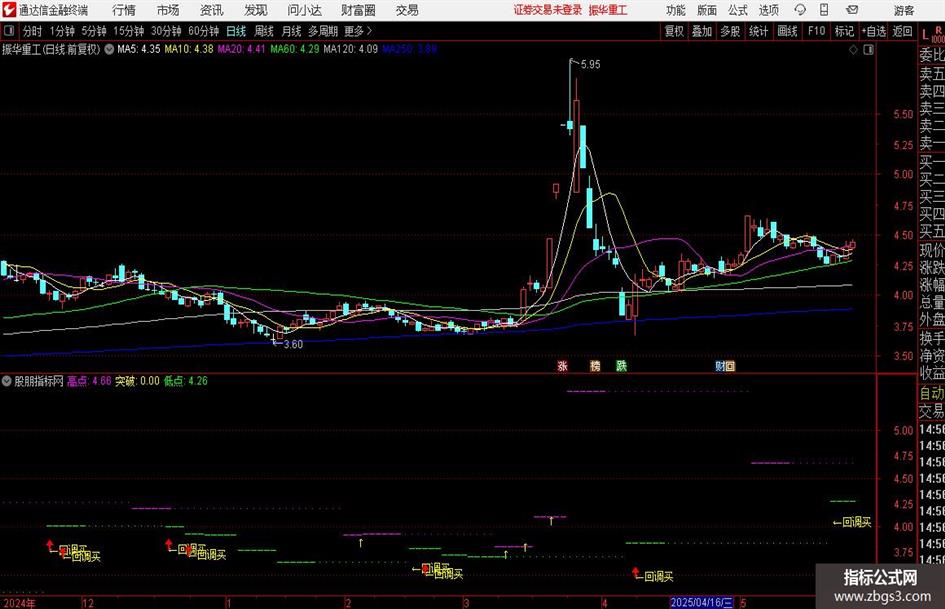Switch to the 60分钟 period tab
Screen dimensions: 945x609
coord(203,31)
